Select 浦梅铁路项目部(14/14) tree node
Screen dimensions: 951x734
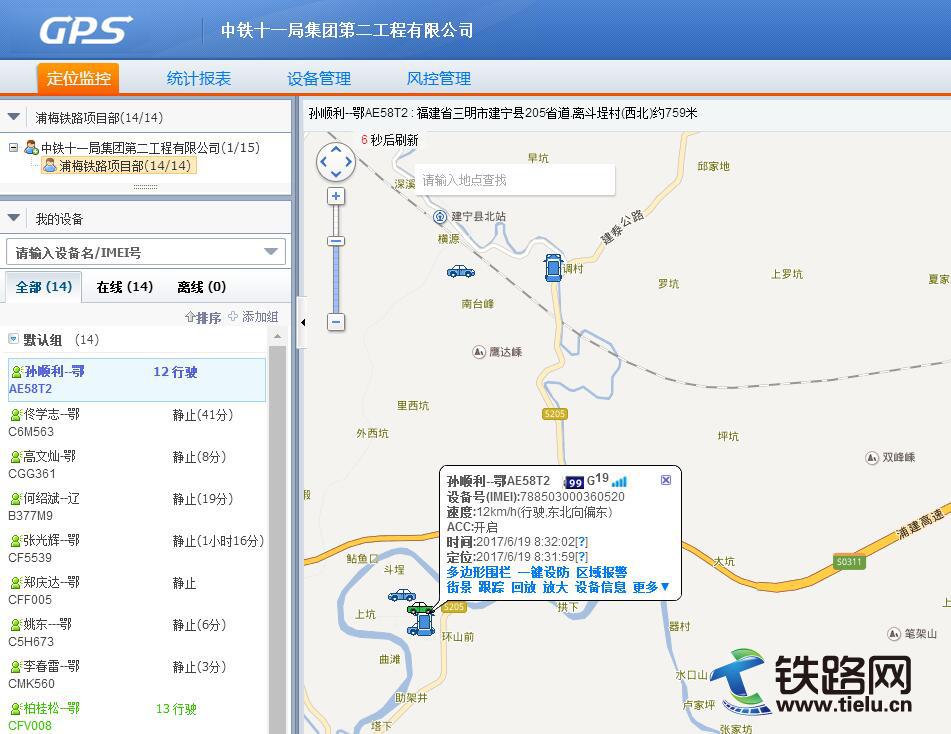coord(119,166)
